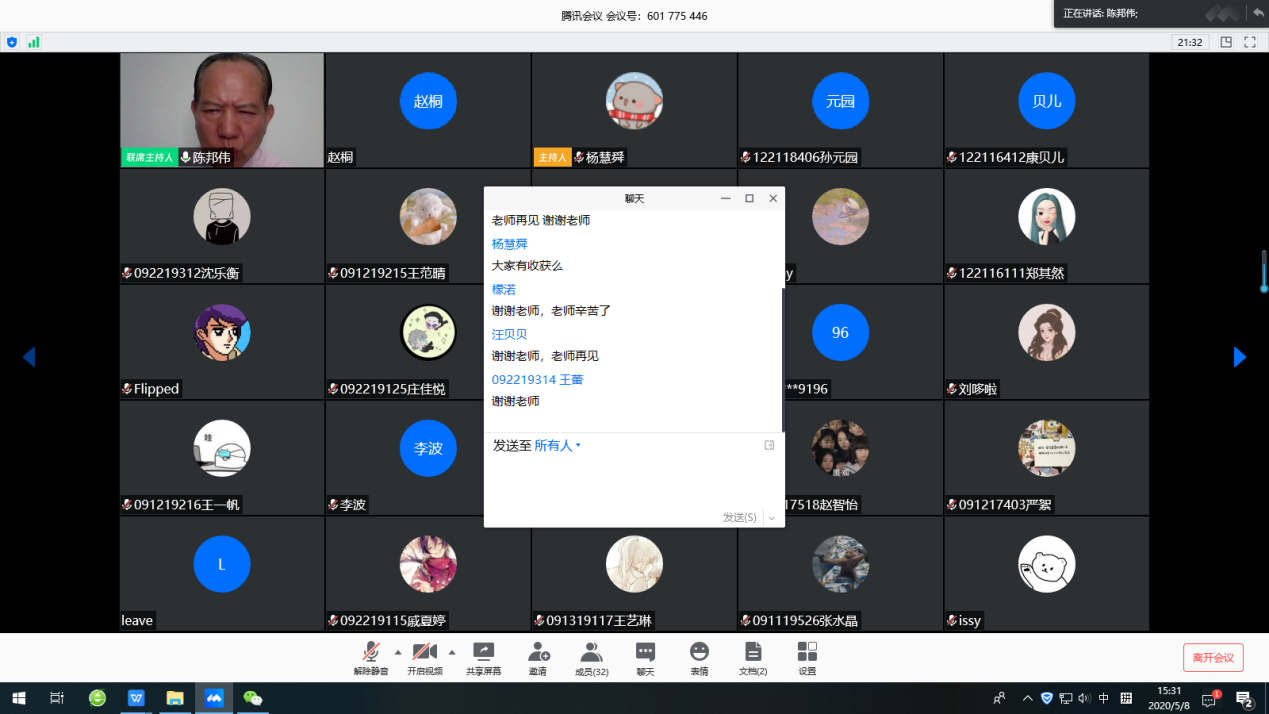This screenshot has height=714, width=1269.
Task: Go to previous participant page arrow
Action: 28,357
